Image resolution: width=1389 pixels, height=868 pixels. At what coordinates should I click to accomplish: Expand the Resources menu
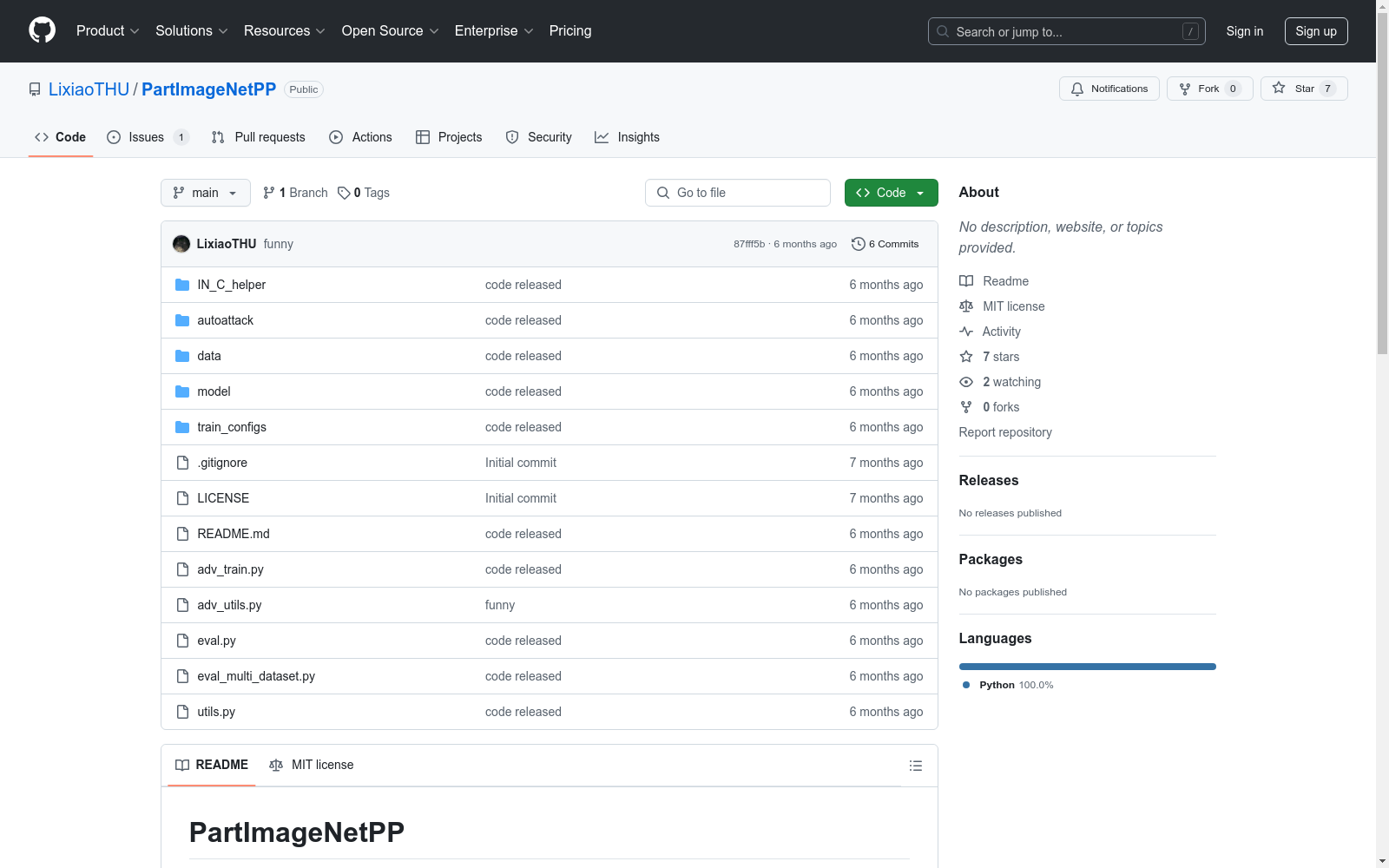point(285,30)
